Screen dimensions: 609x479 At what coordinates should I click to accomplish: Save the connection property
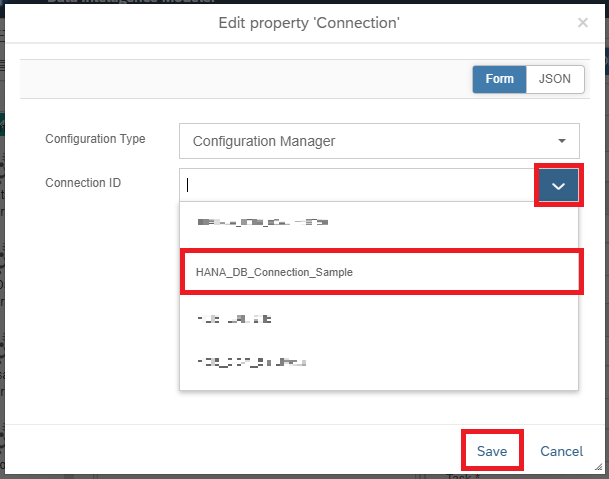click(x=491, y=451)
